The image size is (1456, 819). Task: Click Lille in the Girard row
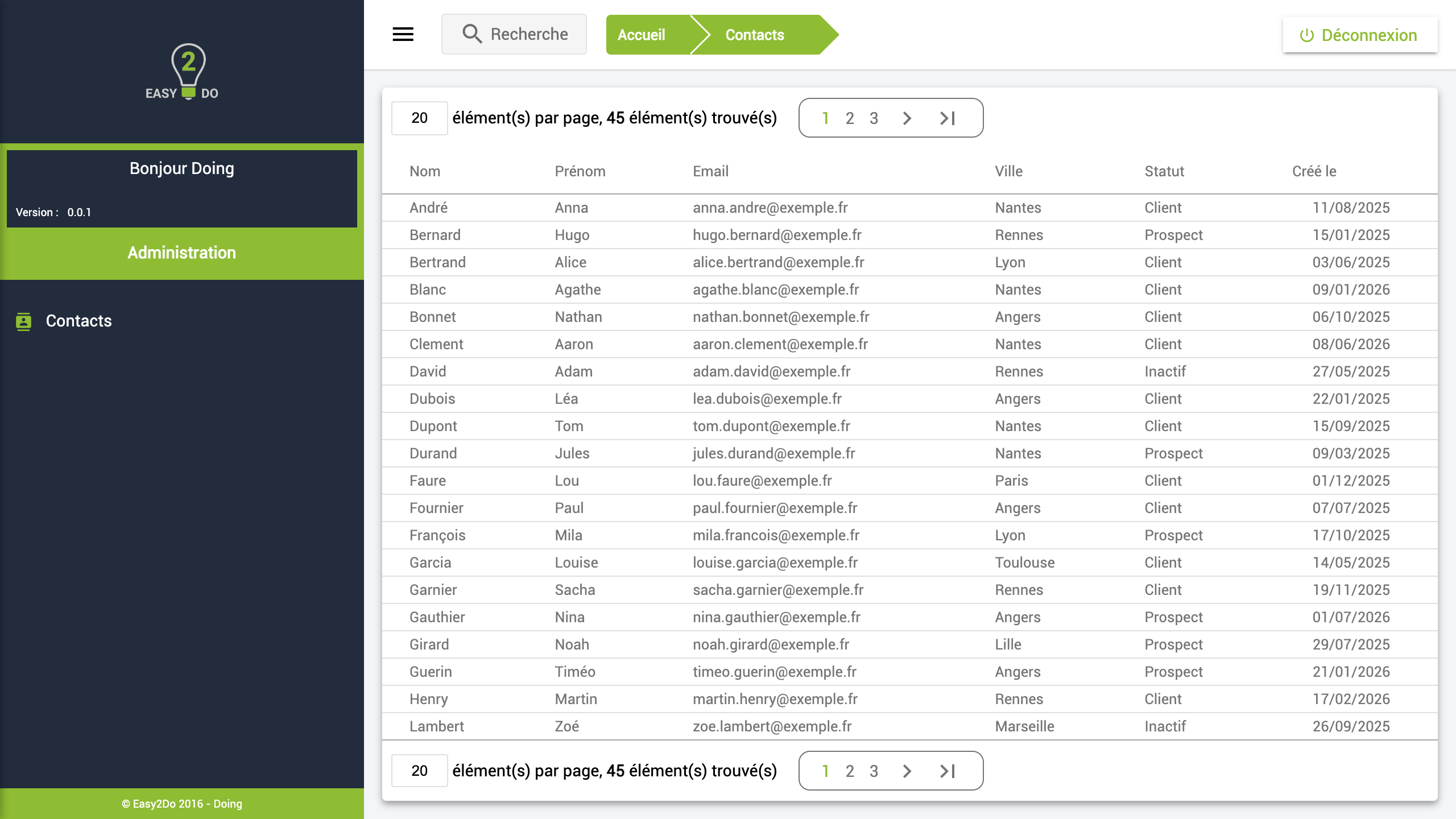click(x=1008, y=644)
